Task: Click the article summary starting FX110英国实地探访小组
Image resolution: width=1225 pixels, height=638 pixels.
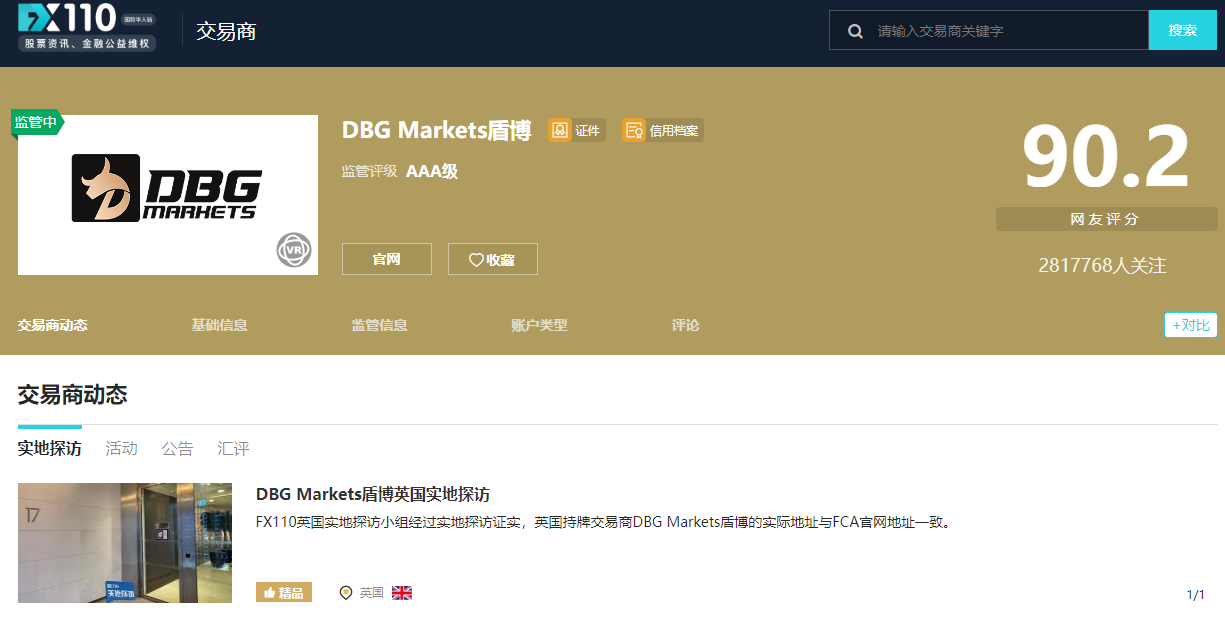Action: 603,522
